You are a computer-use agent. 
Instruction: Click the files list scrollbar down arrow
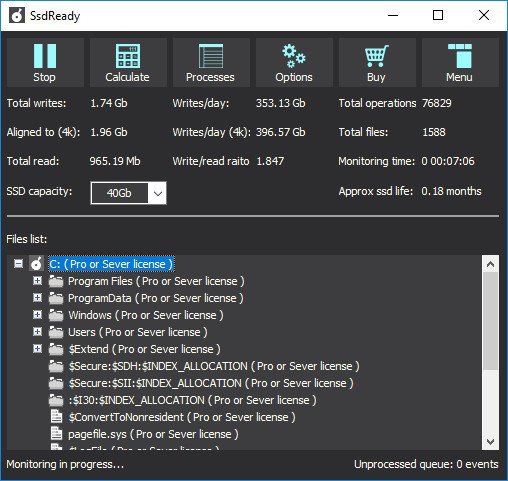click(x=490, y=442)
